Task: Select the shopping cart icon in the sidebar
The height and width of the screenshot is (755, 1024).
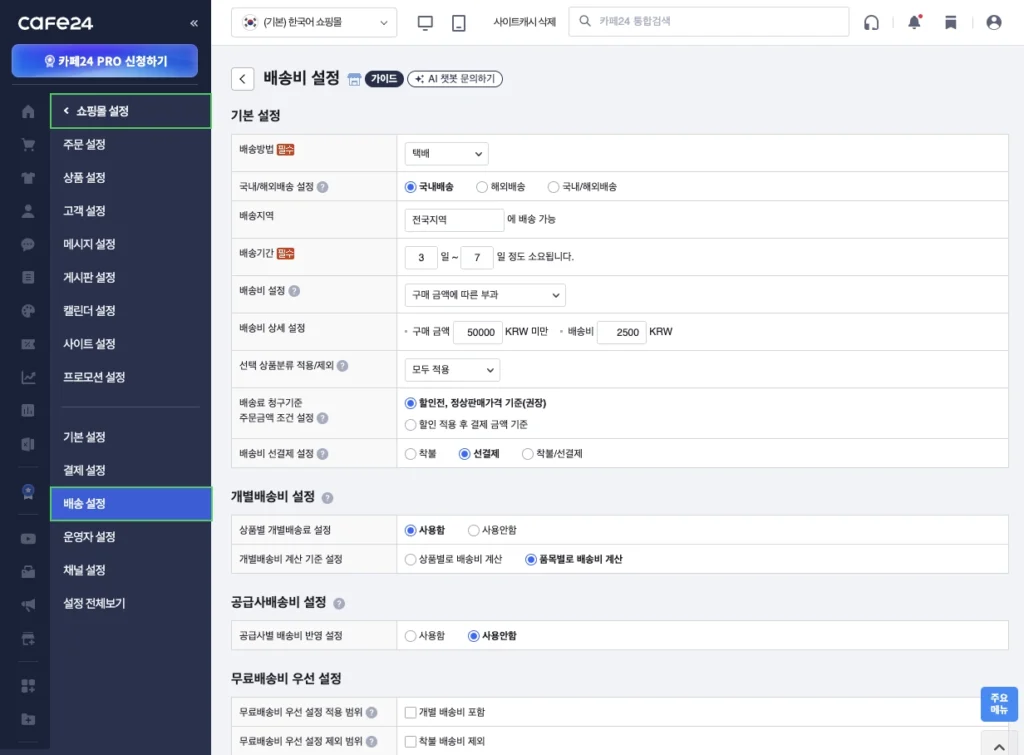Action: tap(27, 145)
